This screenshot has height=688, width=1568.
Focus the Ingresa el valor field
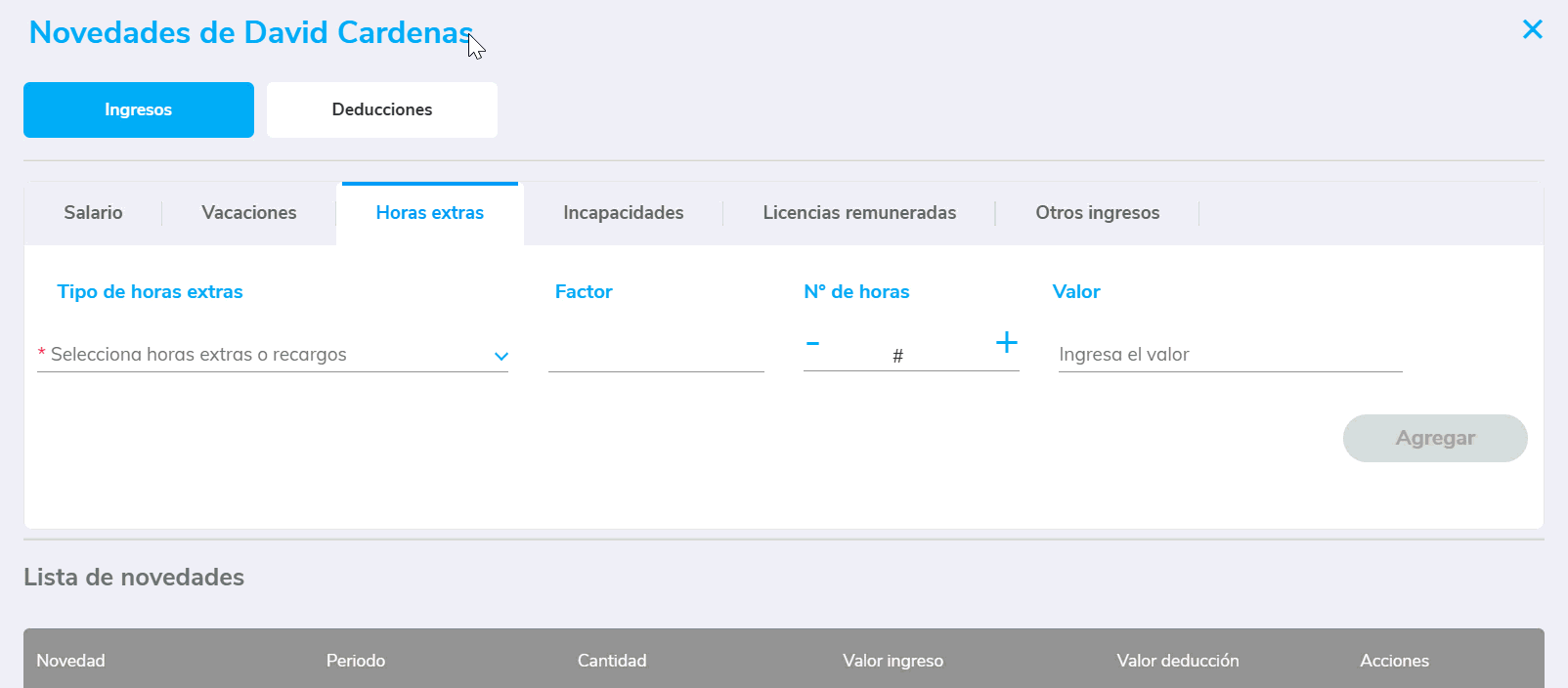click(x=1229, y=355)
